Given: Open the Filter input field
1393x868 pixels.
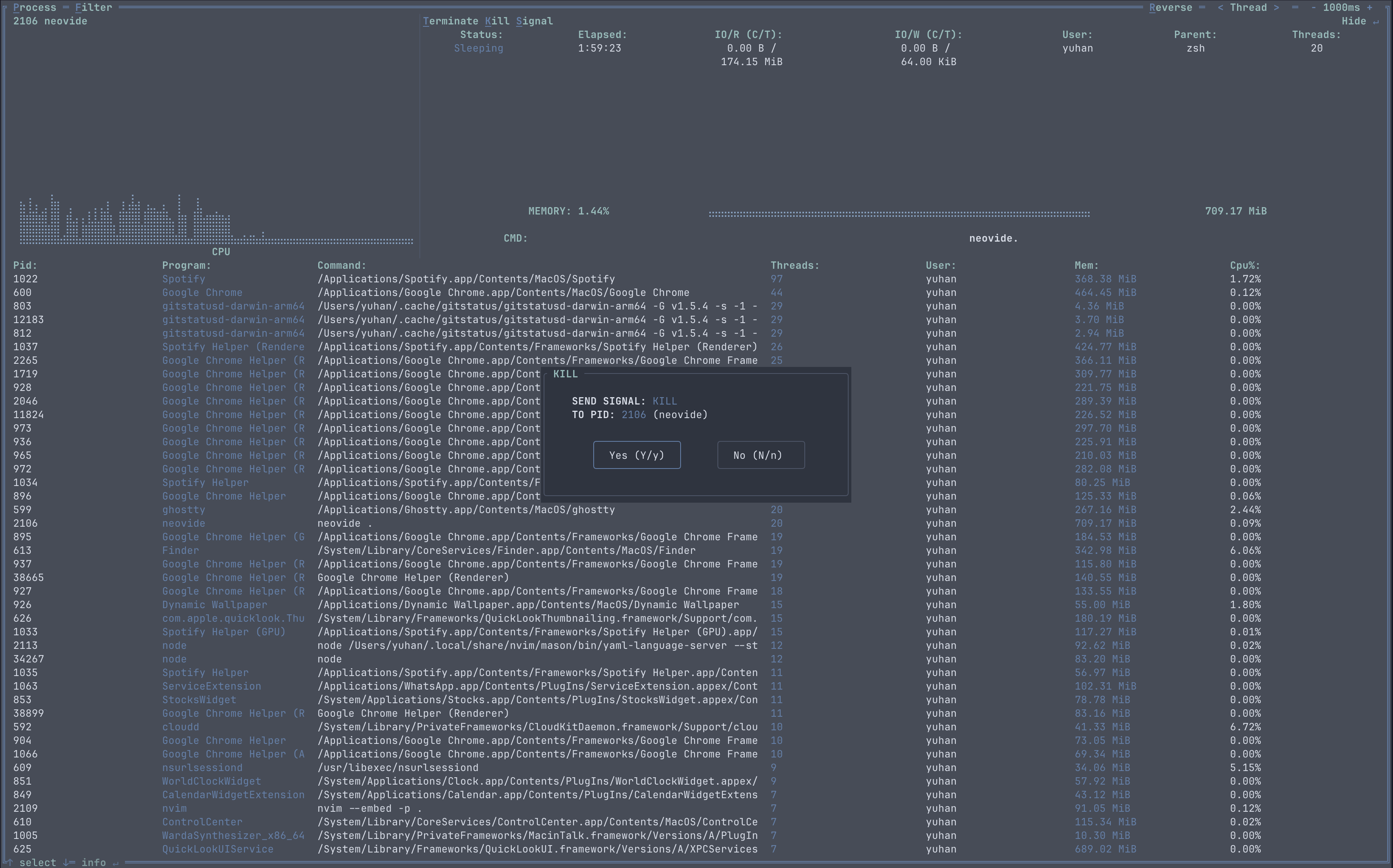Looking at the screenshot, I should [x=94, y=7].
